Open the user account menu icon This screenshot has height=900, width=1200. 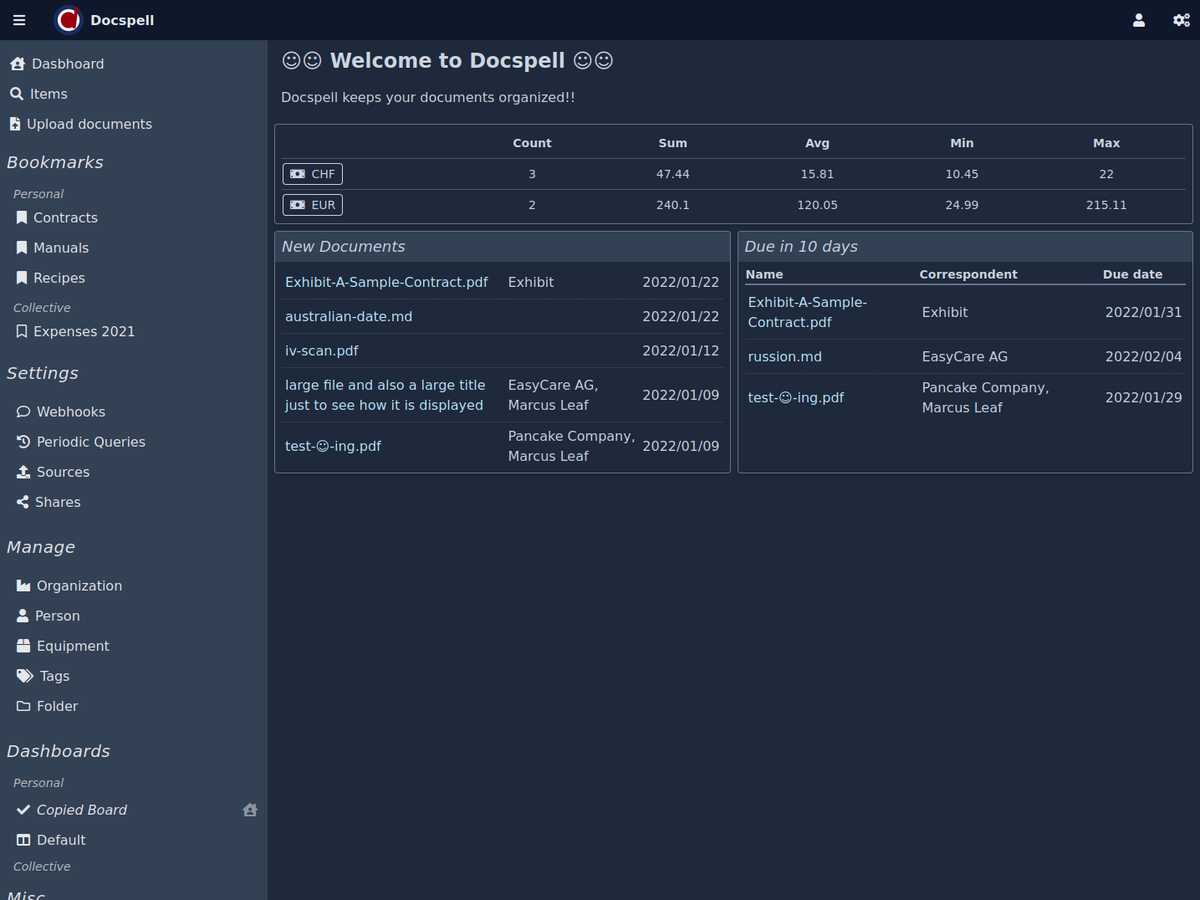coord(1138,20)
